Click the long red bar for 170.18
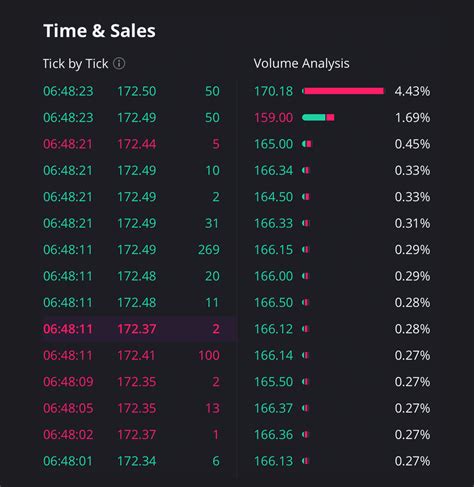 tap(343, 91)
